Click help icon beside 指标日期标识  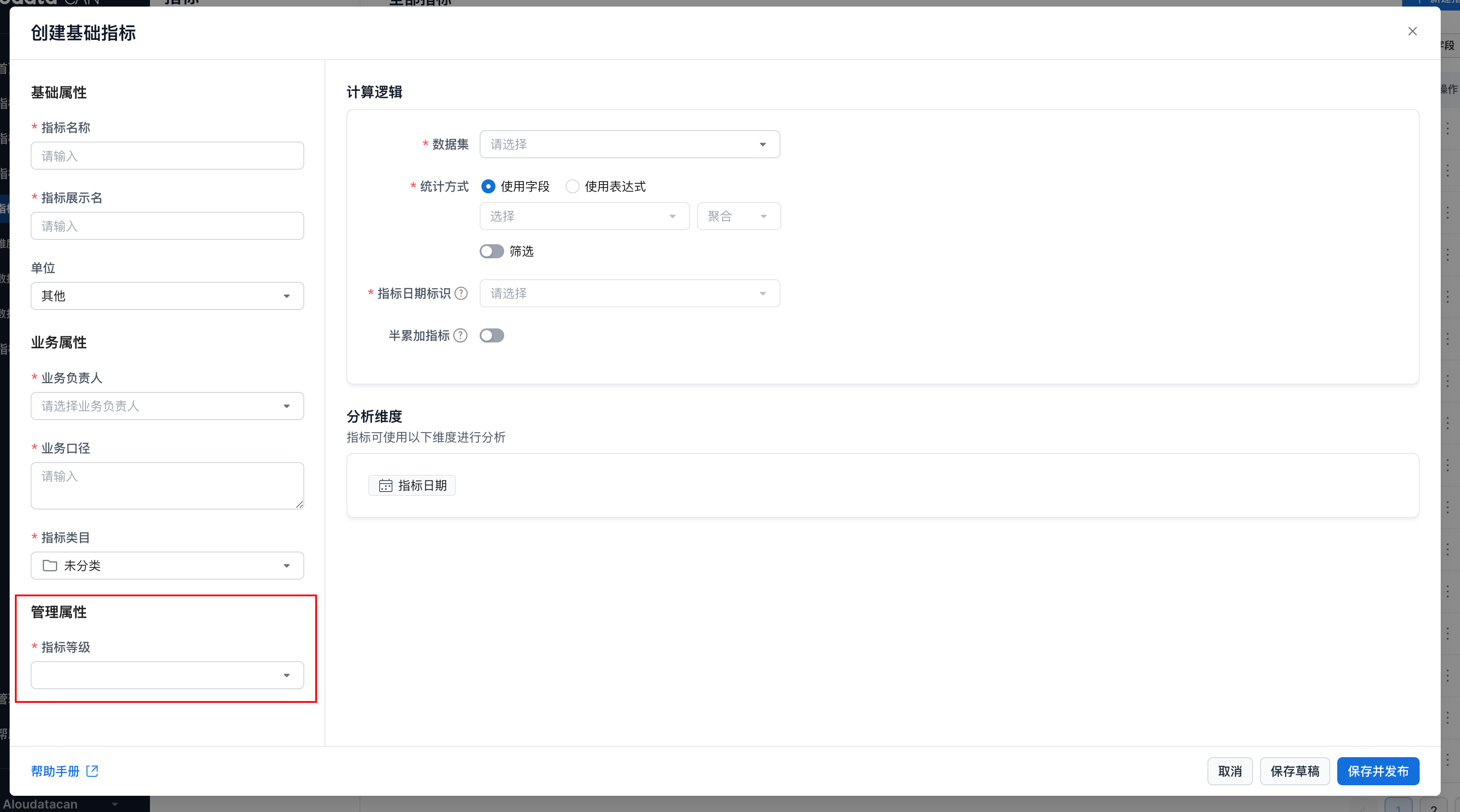coord(461,293)
